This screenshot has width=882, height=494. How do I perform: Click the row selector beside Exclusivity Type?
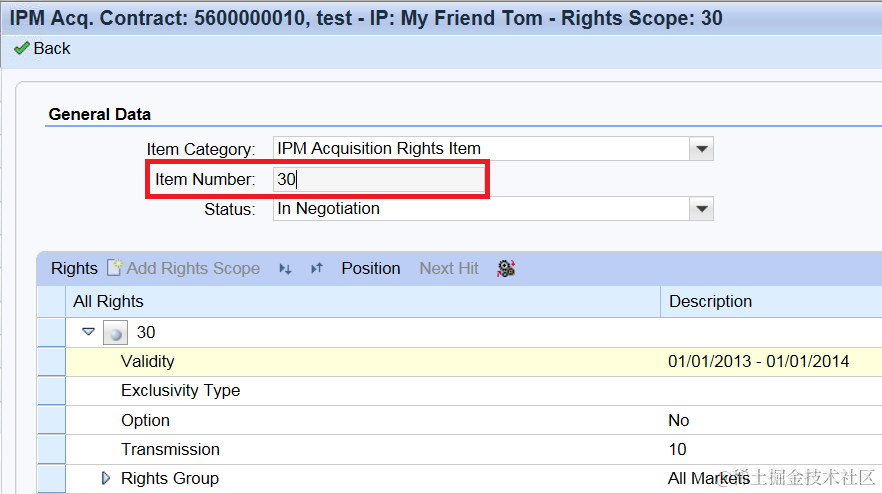(52, 391)
